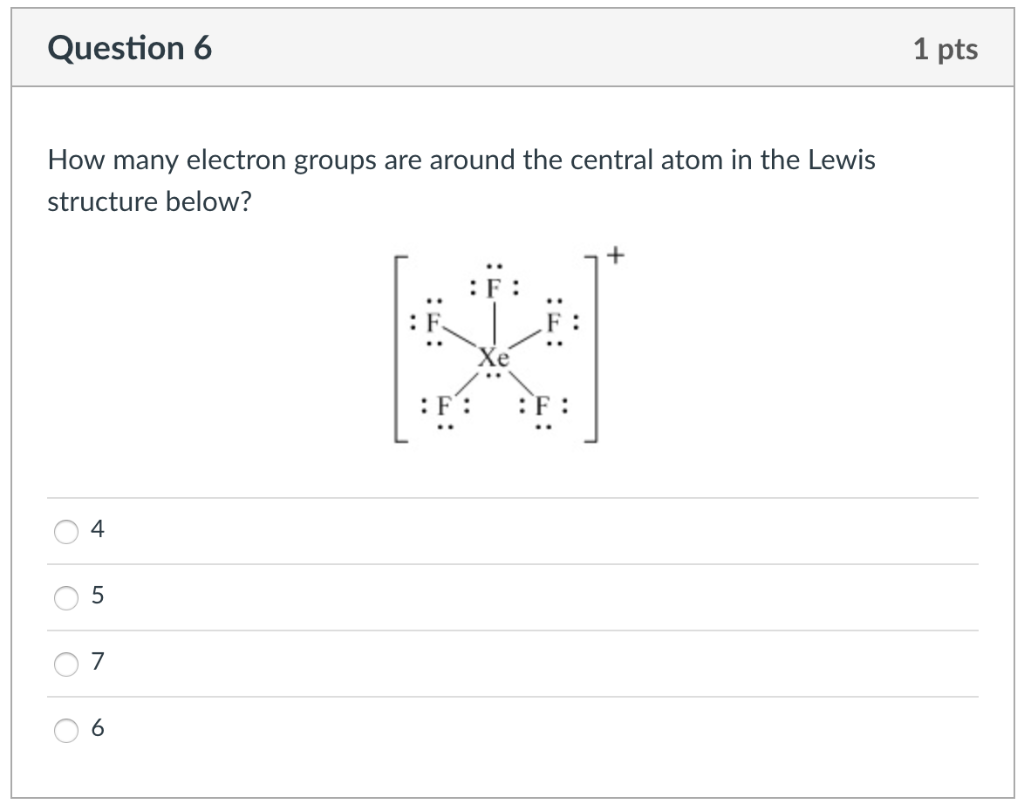Click the lower-right F atom
This screenshot has height=811, width=1024.
(x=543, y=407)
